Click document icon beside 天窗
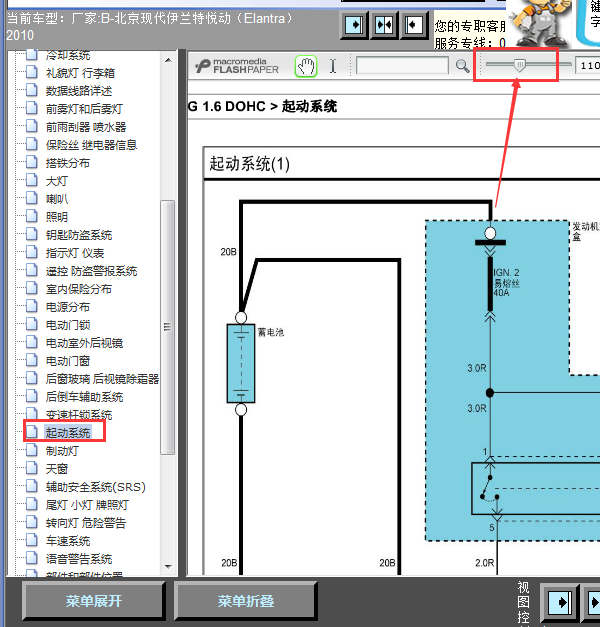600x627 pixels. point(32,468)
